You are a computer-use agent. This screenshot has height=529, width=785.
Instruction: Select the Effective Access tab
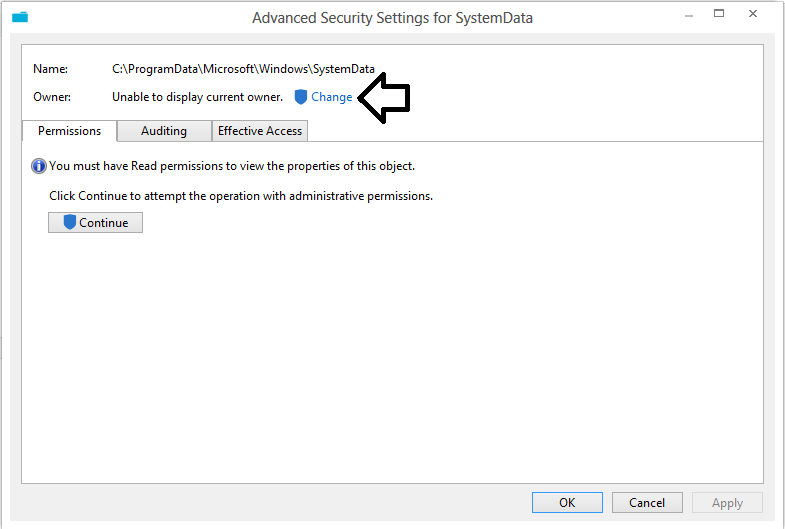(260, 131)
